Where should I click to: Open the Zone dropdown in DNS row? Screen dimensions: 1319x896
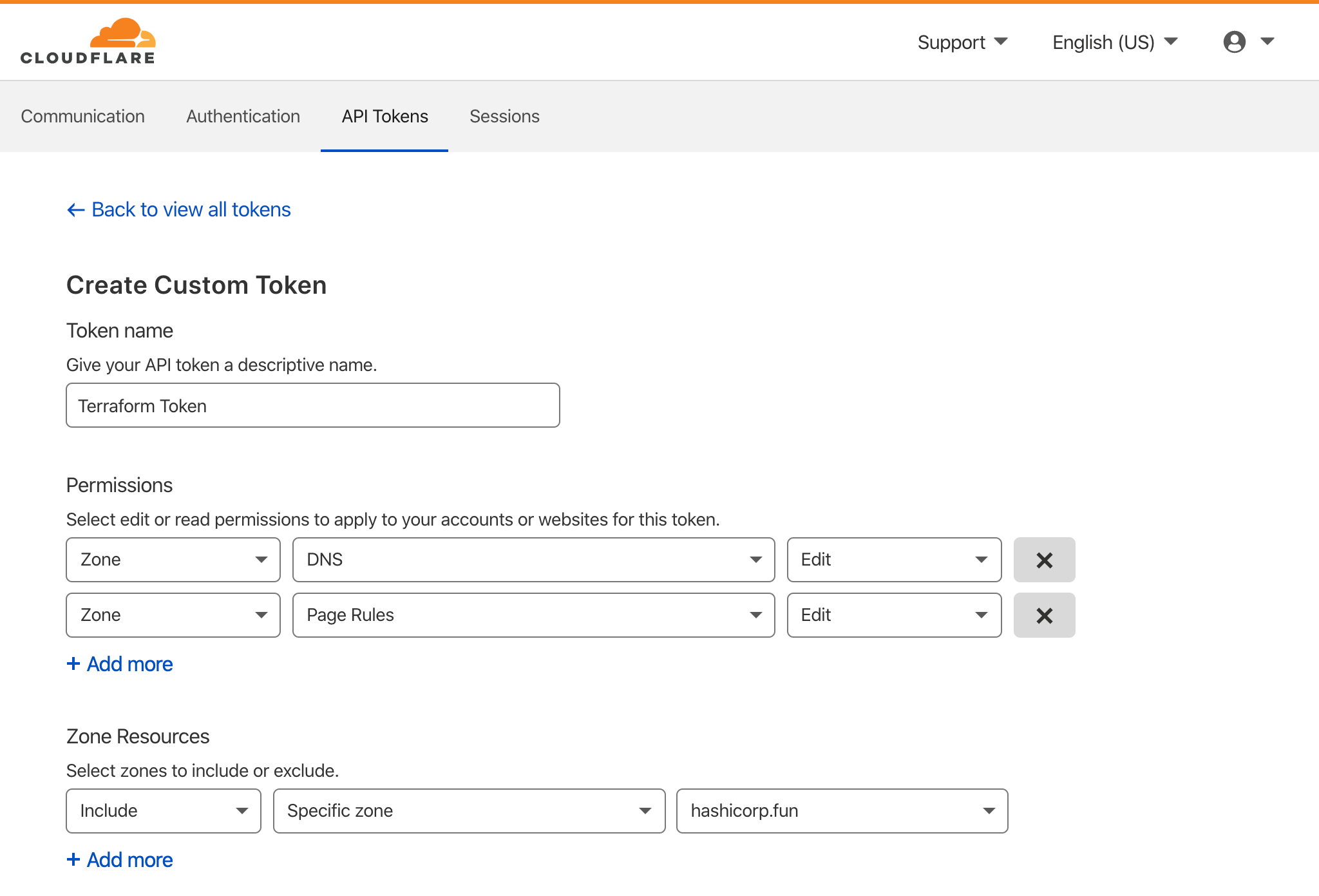tap(173, 560)
